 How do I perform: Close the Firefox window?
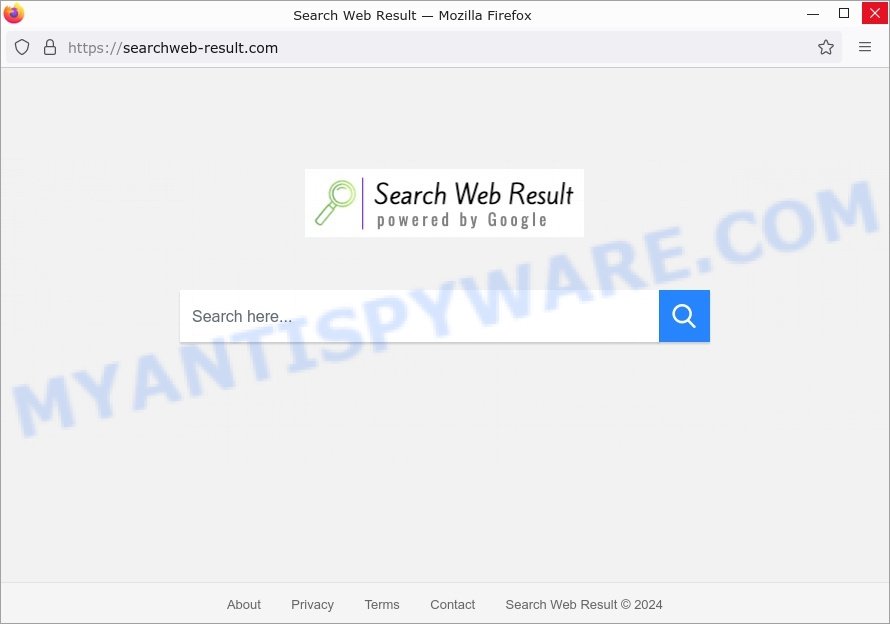[x=875, y=13]
